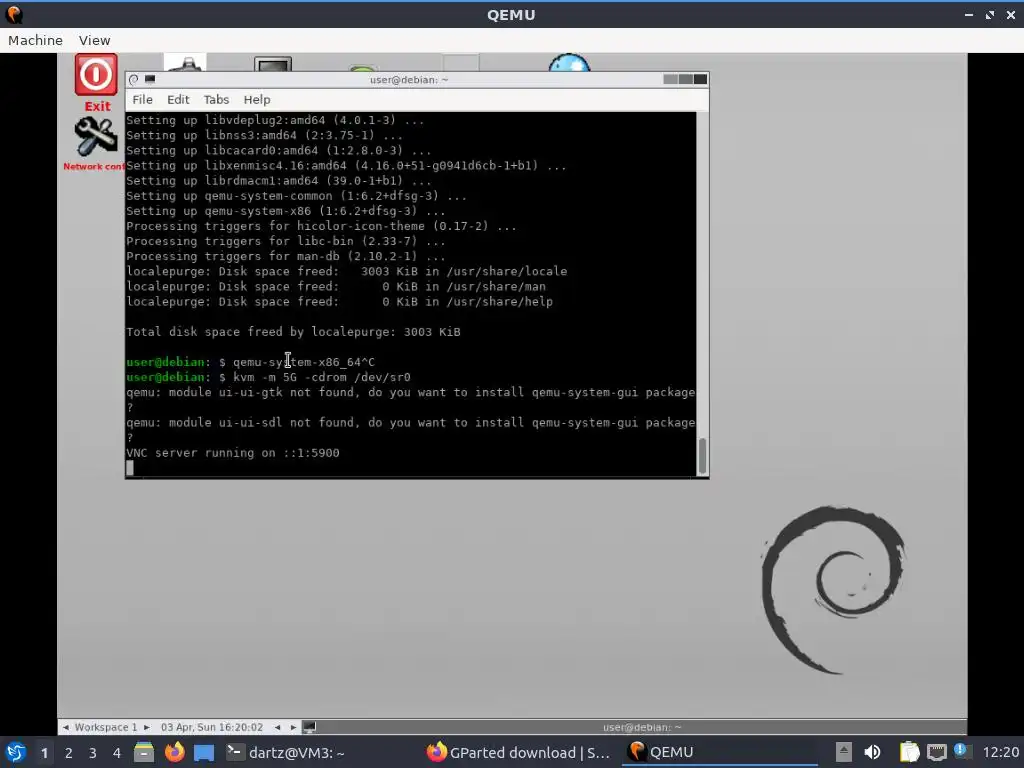Click the Setting up libvdeplug2:amd64 line
Viewport: 1024px width, 768px height.
275,120
